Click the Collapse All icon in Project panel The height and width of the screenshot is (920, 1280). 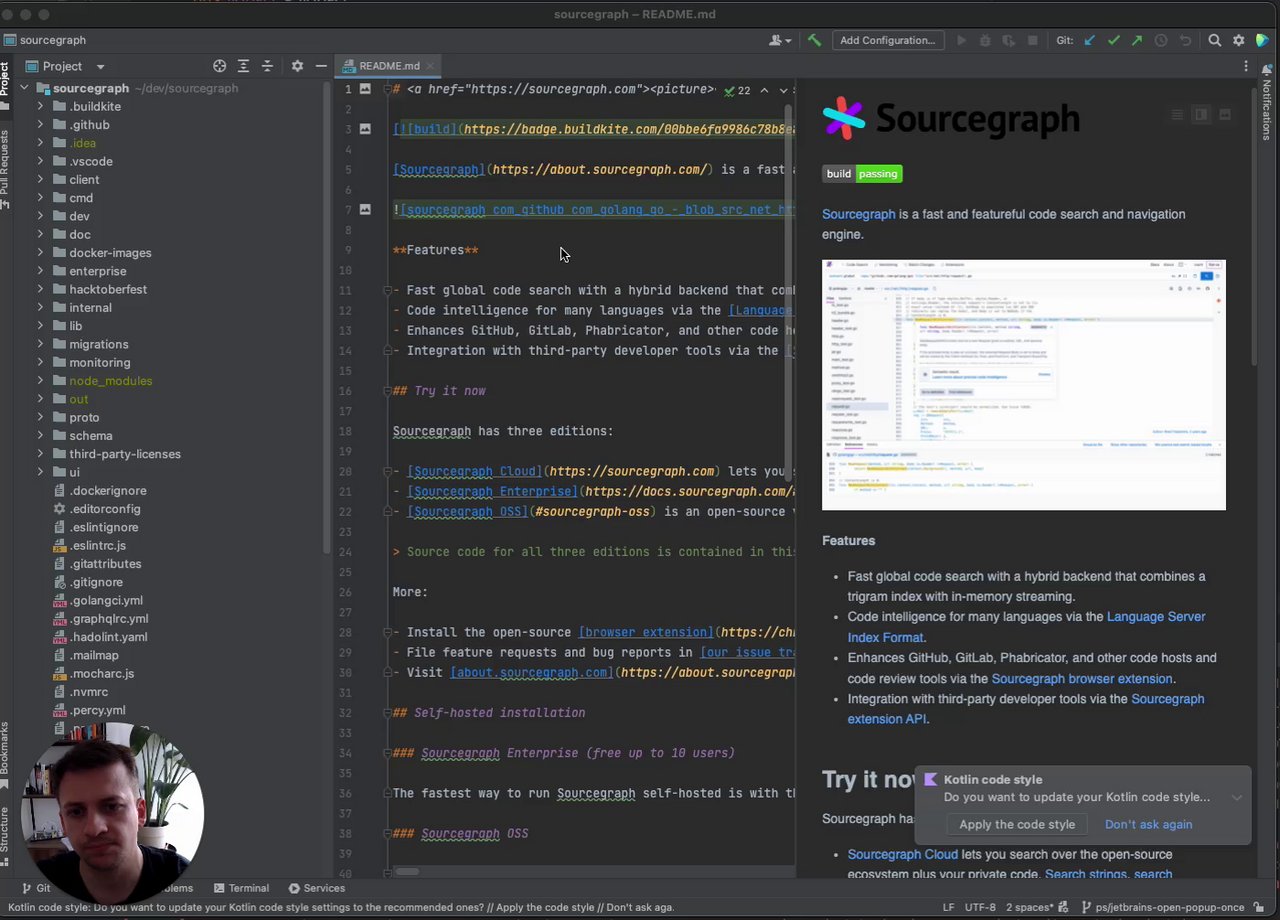click(267, 66)
